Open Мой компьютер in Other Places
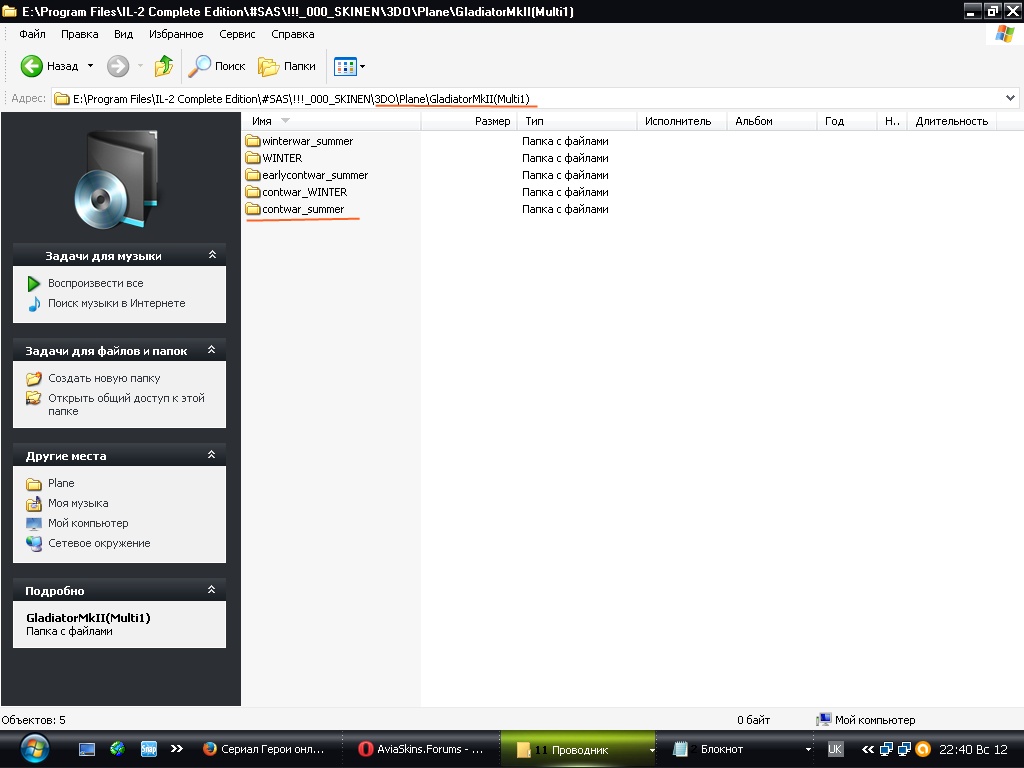 click(88, 523)
